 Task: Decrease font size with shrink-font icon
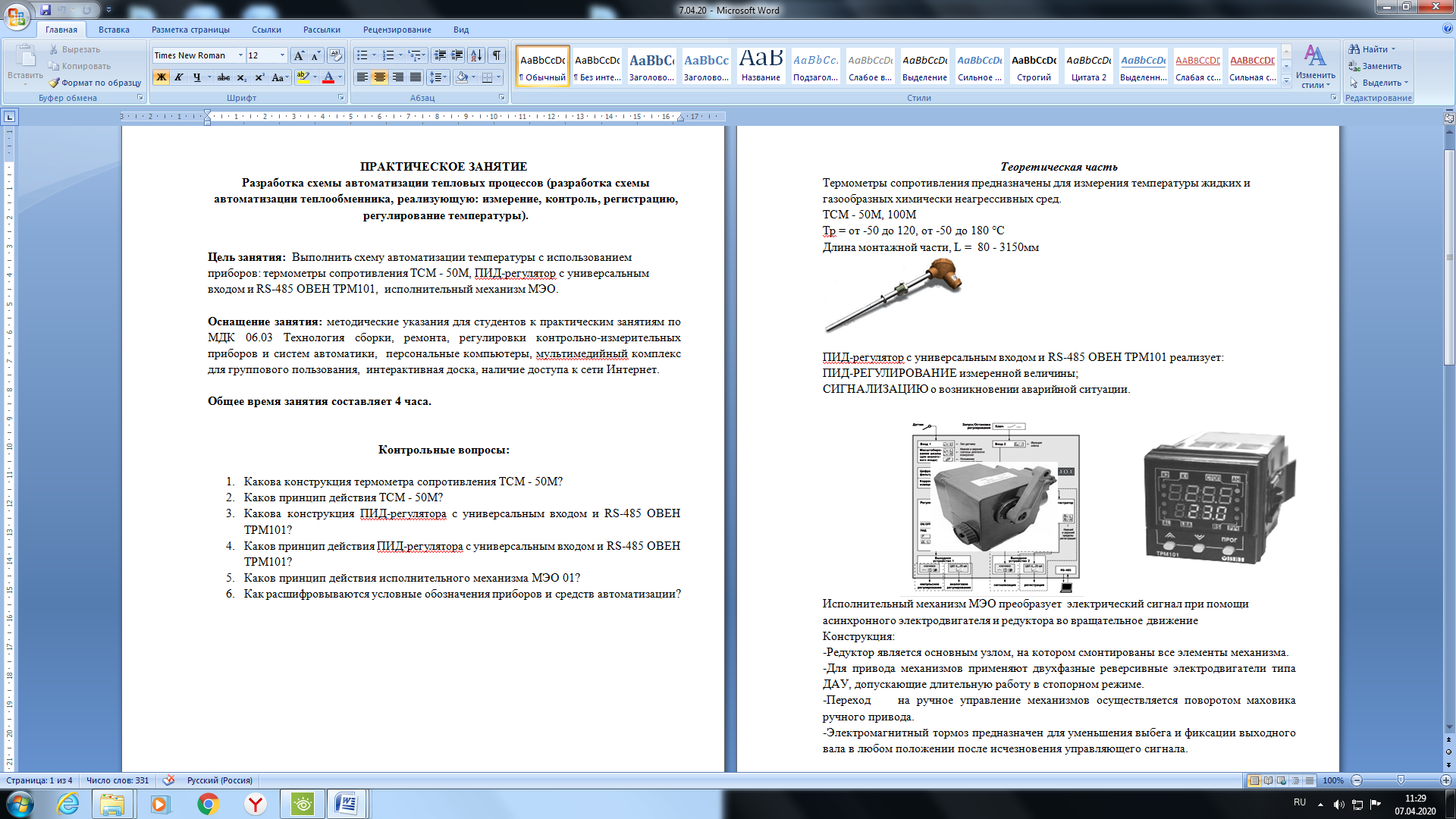315,55
